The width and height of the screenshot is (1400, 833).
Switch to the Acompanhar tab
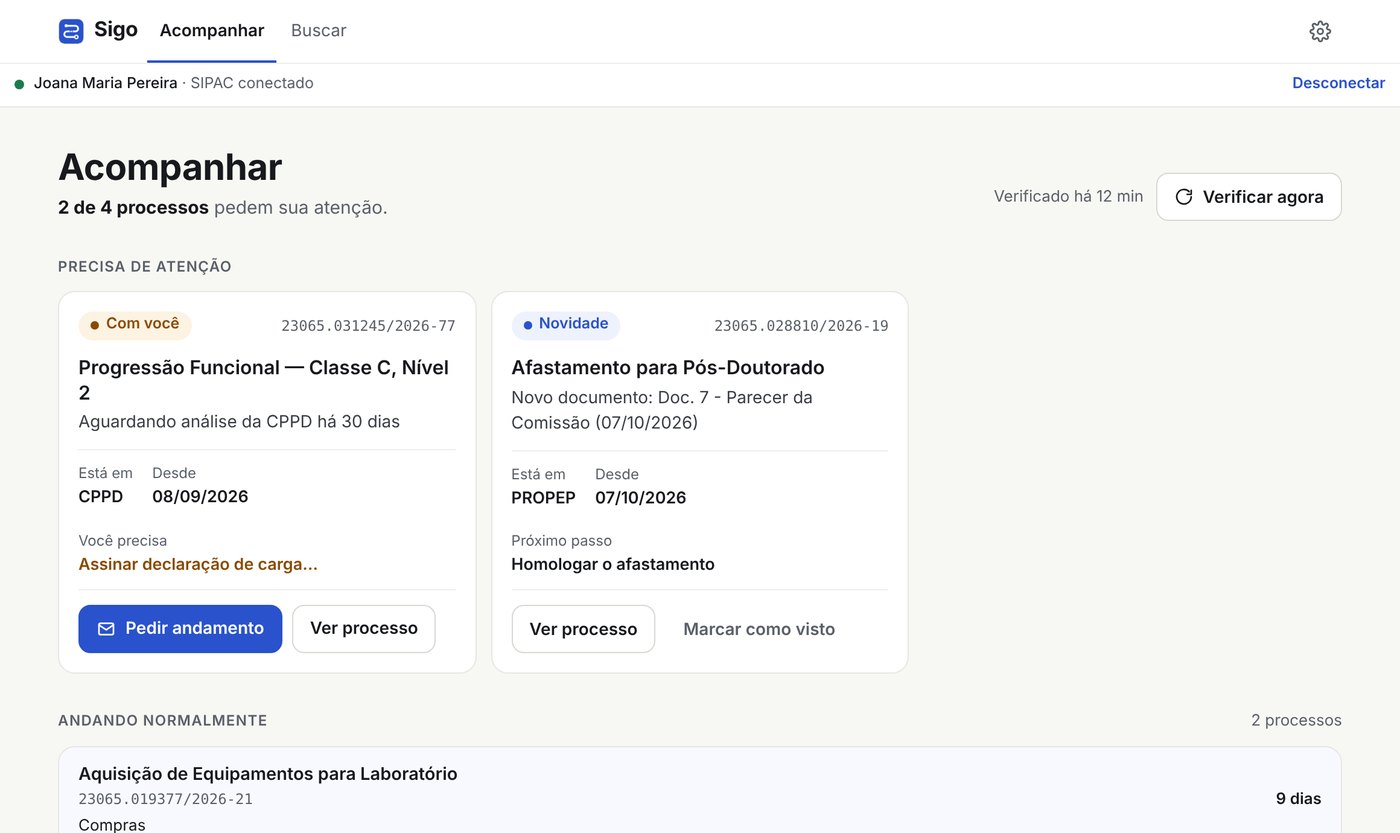pos(212,31)
